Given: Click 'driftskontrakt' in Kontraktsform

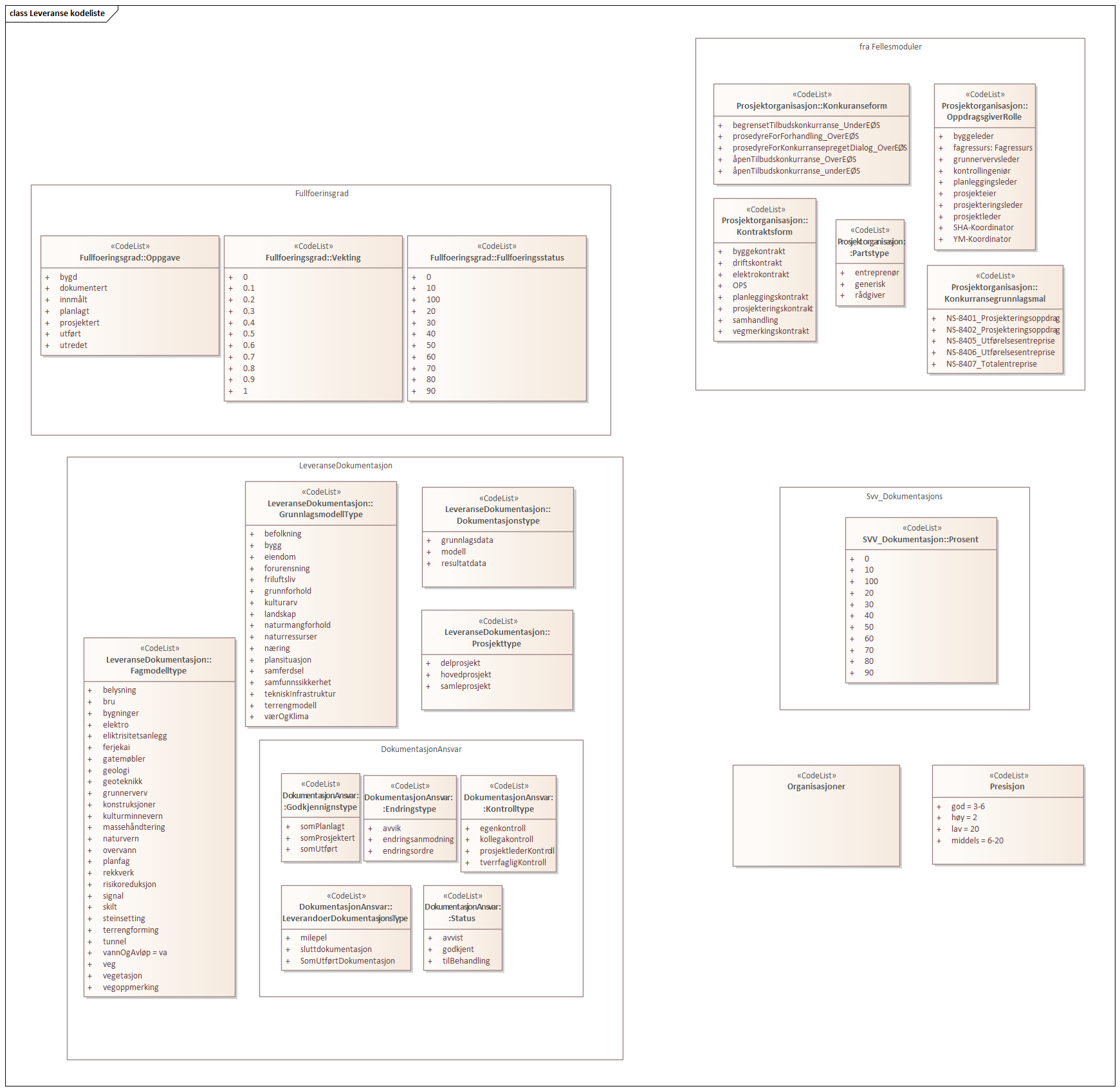Looking at the screenshot, I should pos(757,263).
